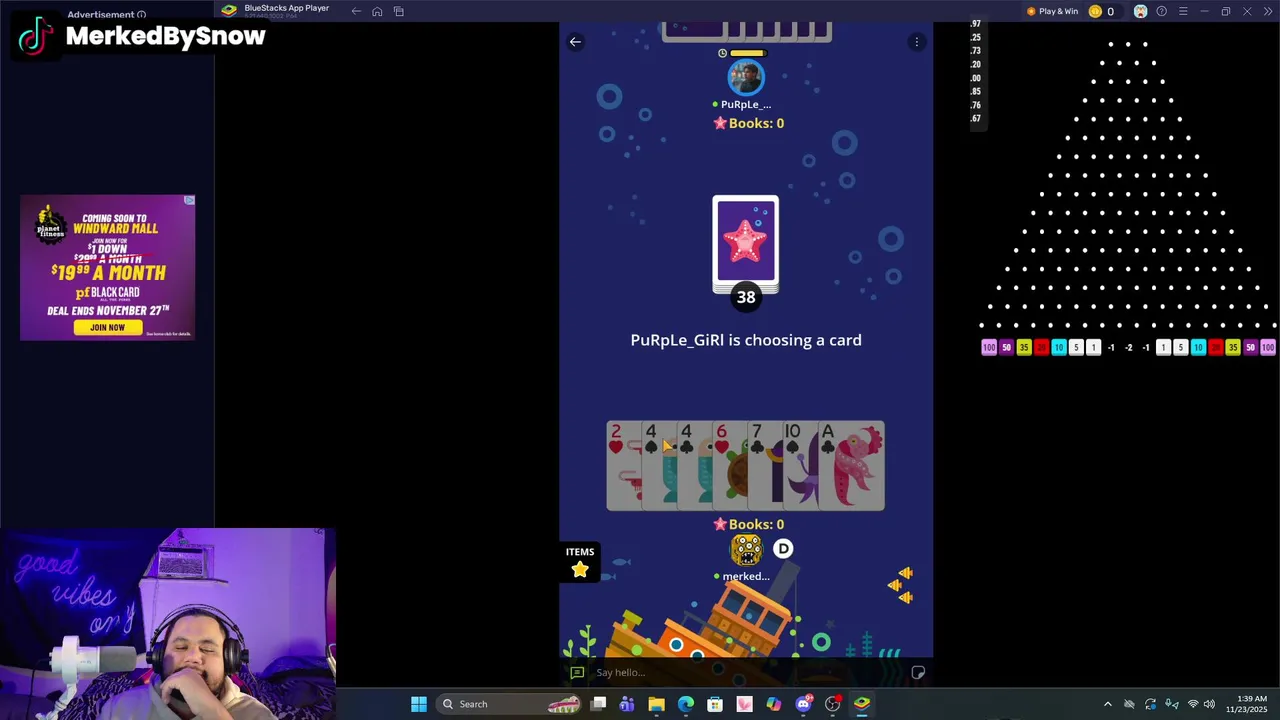Open Copilot from taskbar
The image size is (1280, 720).
774,704
